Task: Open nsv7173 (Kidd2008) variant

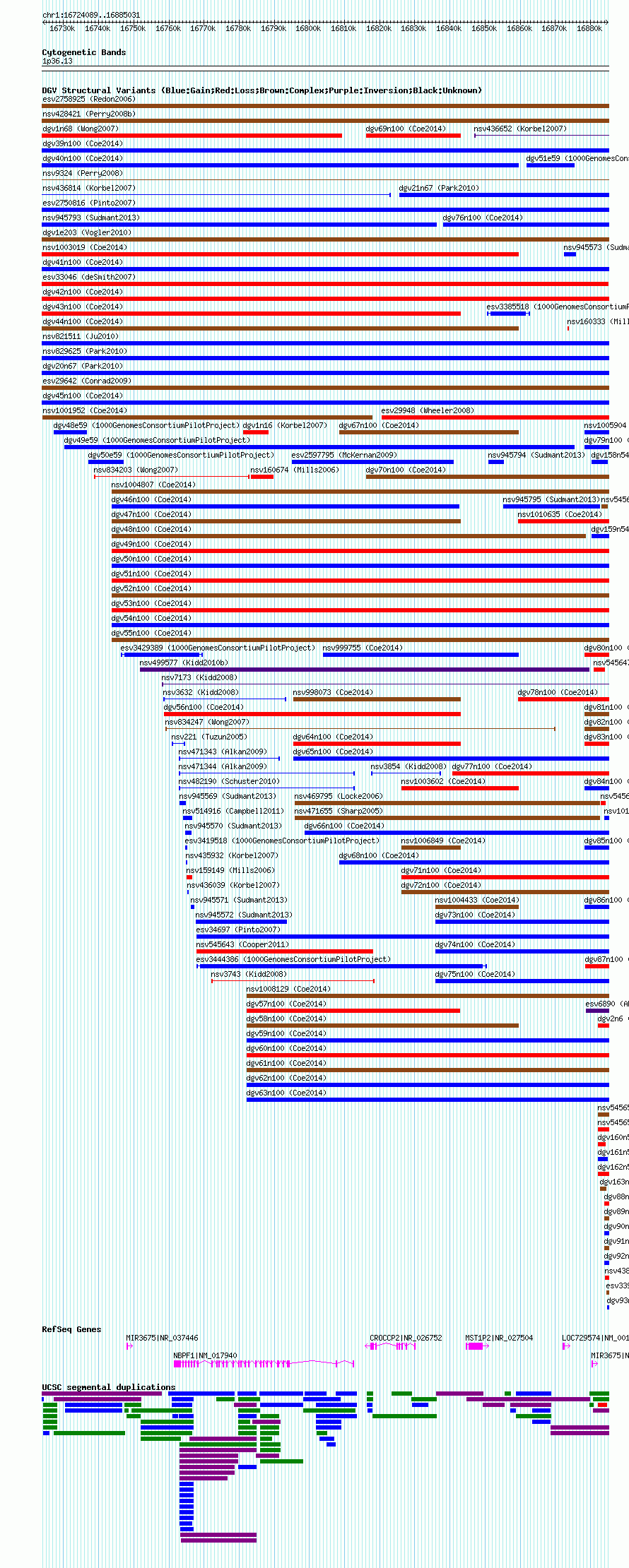Action: tap(199, 678)
